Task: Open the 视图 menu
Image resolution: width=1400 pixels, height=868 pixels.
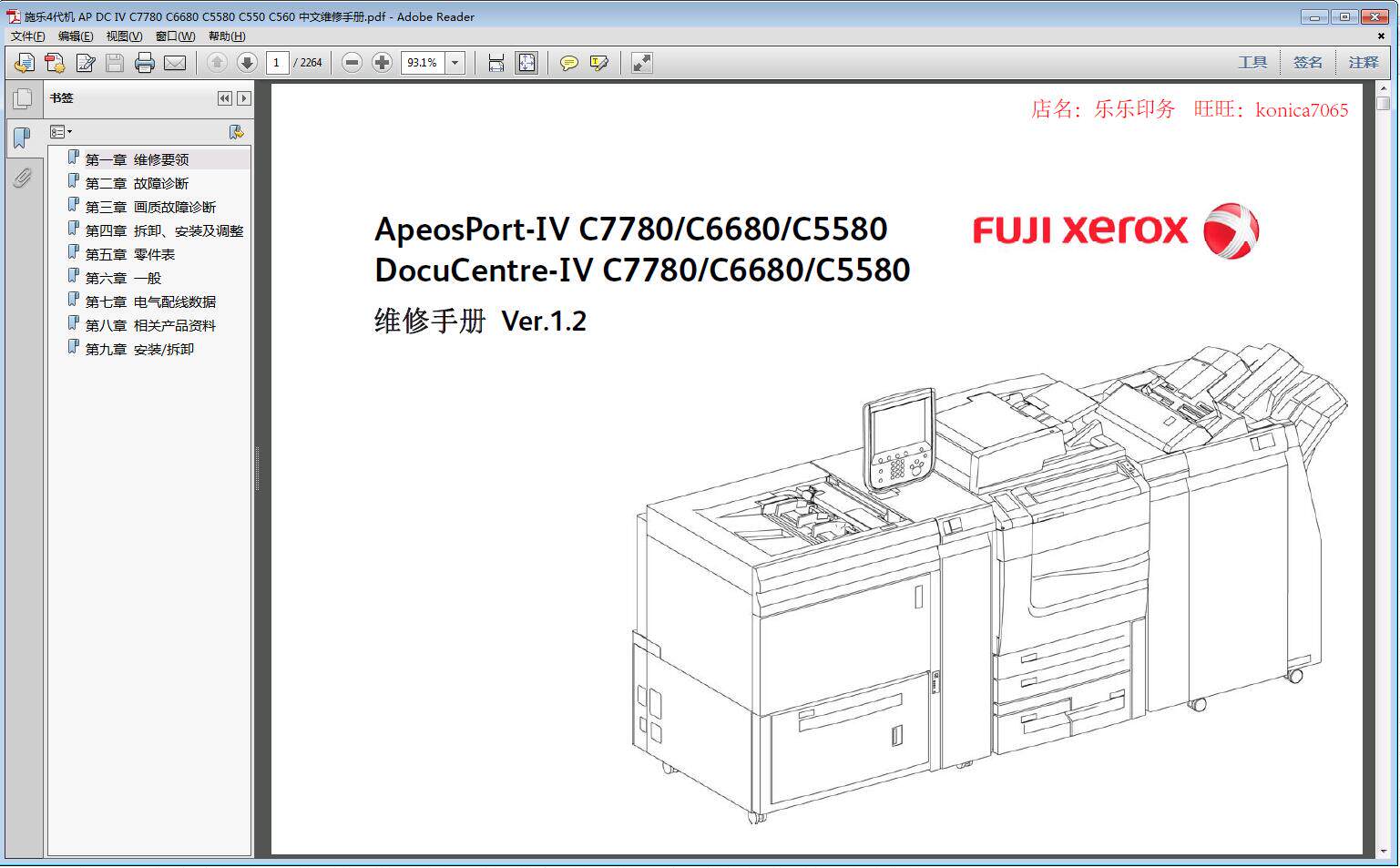Action: click(x=124, y=36)
